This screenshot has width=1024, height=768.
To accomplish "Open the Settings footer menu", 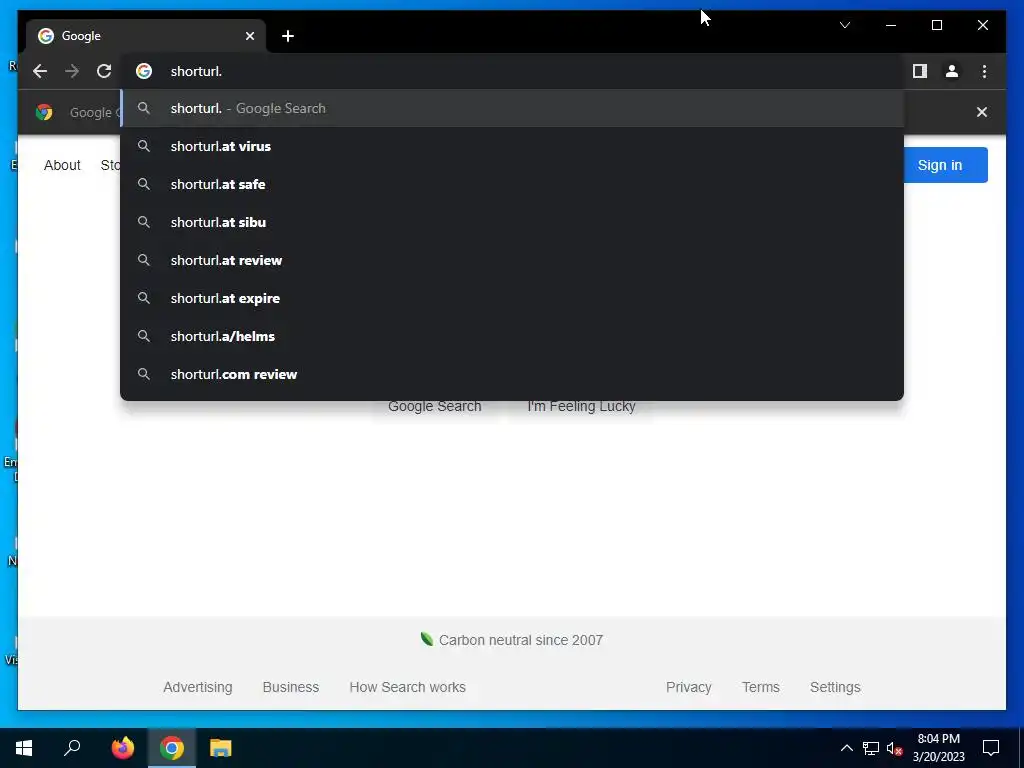I will (x=835, y=687).
